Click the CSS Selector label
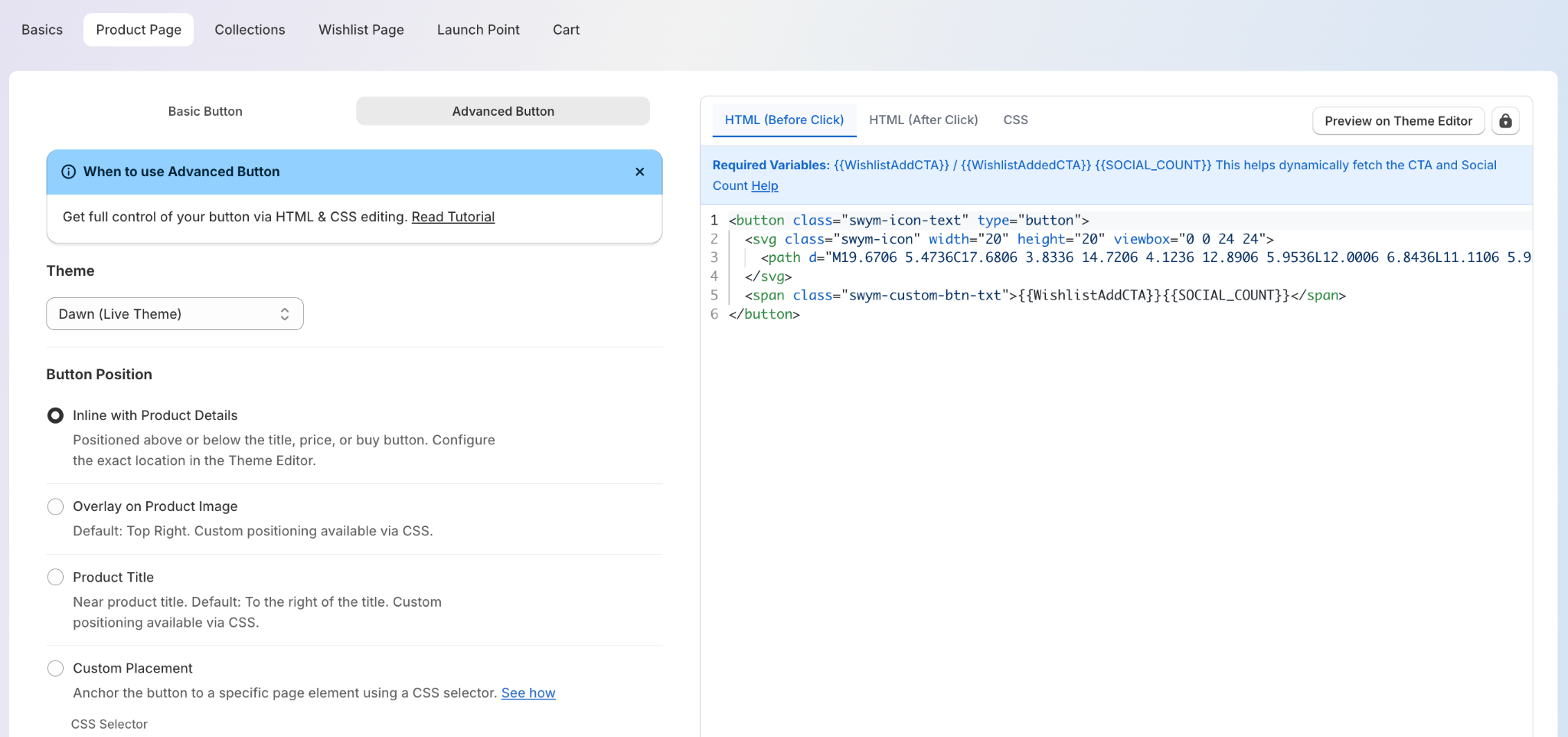This screenshot has height=737, width=1568. (x=109, y=724)
